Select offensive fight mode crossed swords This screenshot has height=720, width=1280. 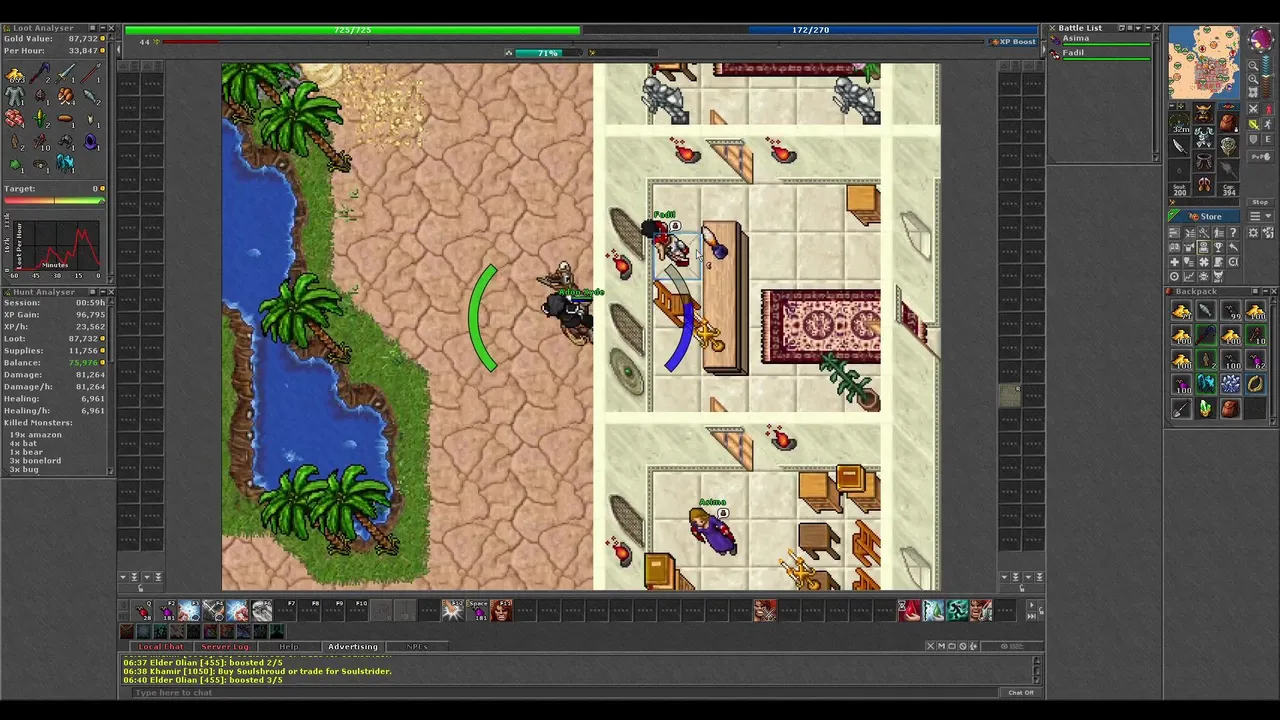pos(1253,109)
